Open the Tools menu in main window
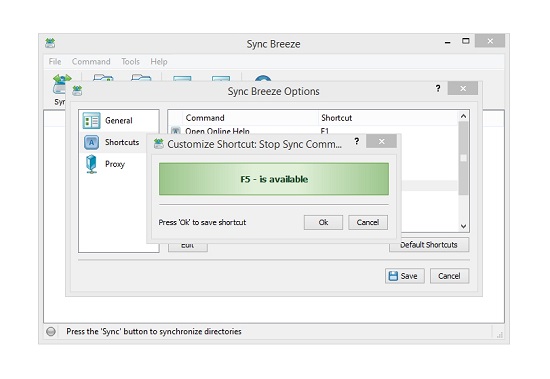This screenshot has height=379, width=550. [130, 62]
